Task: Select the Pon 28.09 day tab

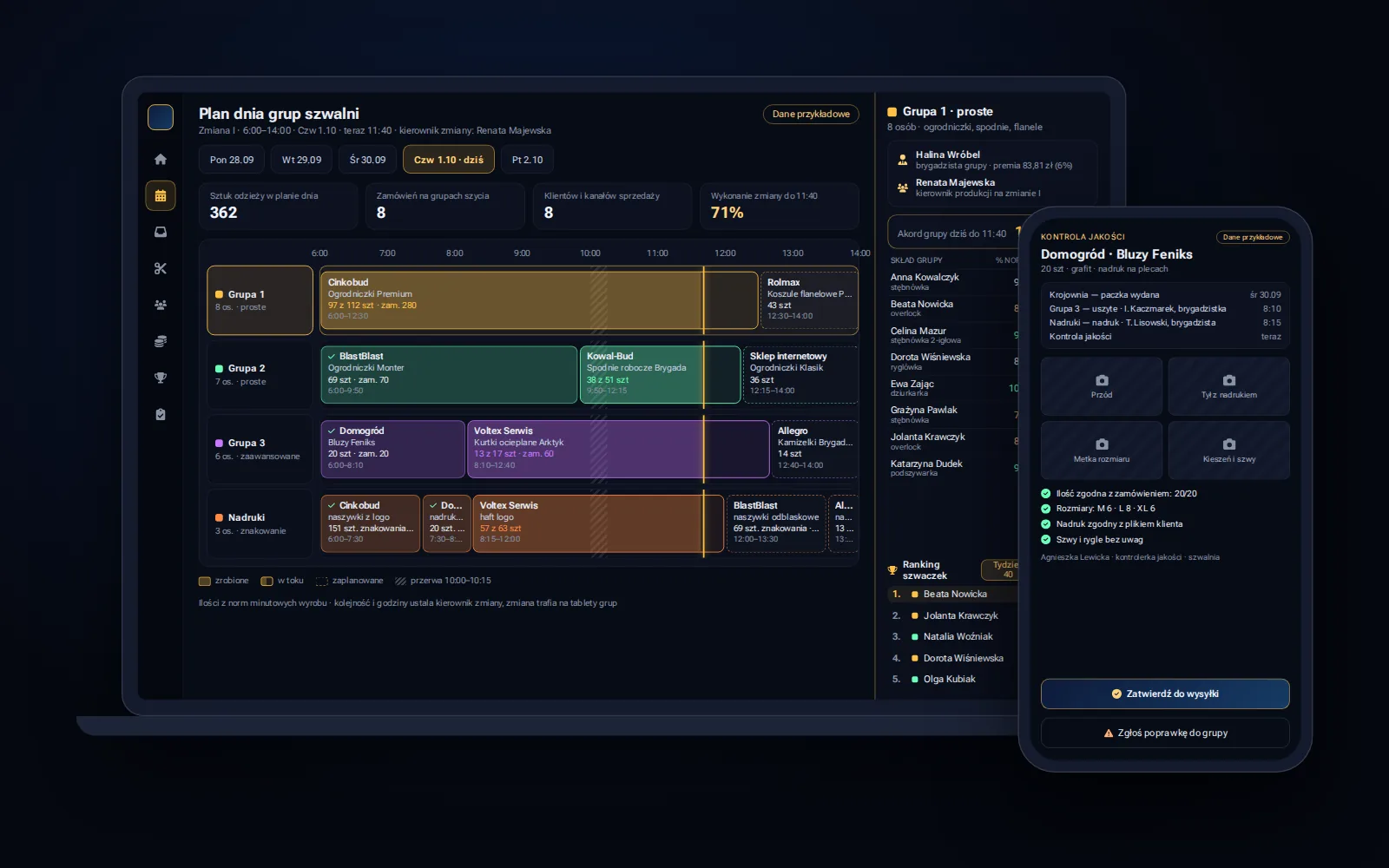Action: click(x=232, y=160)
